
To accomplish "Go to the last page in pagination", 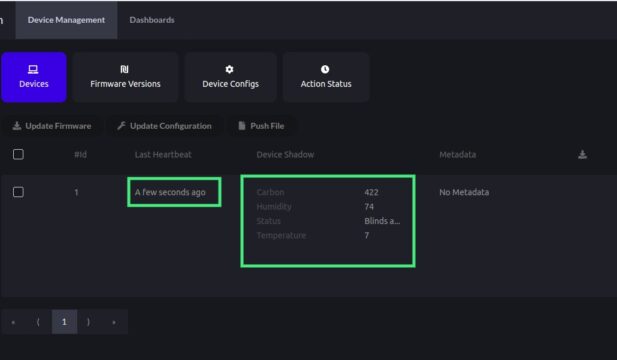I will click(114, 322).
